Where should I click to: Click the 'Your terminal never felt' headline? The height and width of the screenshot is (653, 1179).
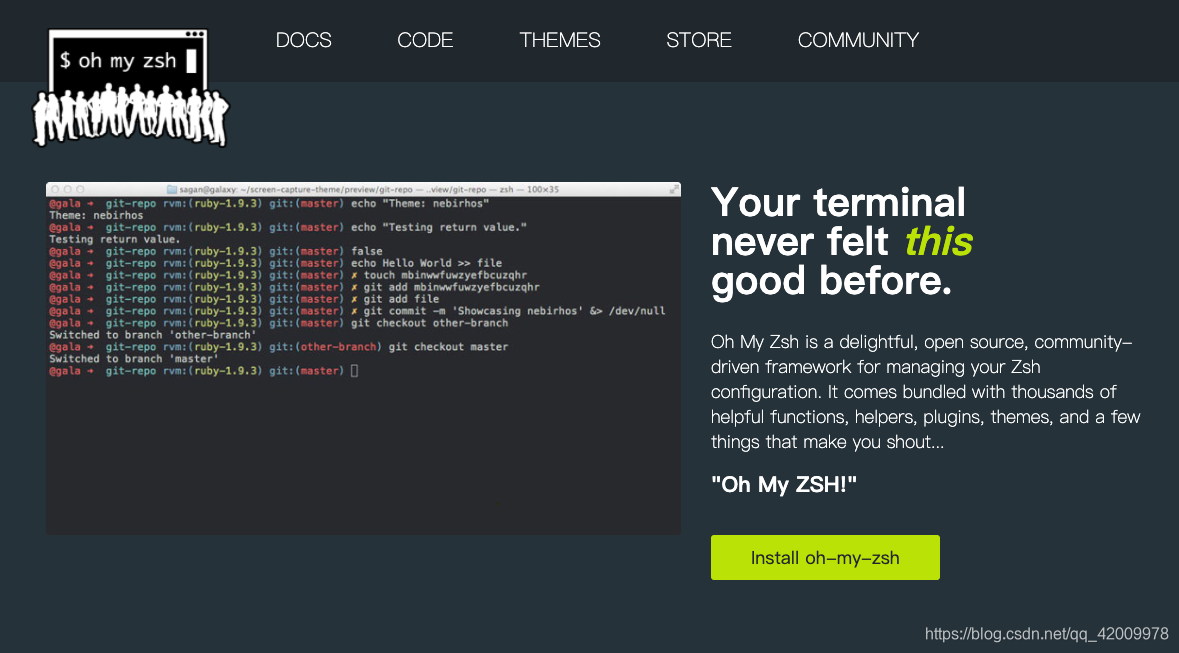pyautogui.click(x=842, y=241)
